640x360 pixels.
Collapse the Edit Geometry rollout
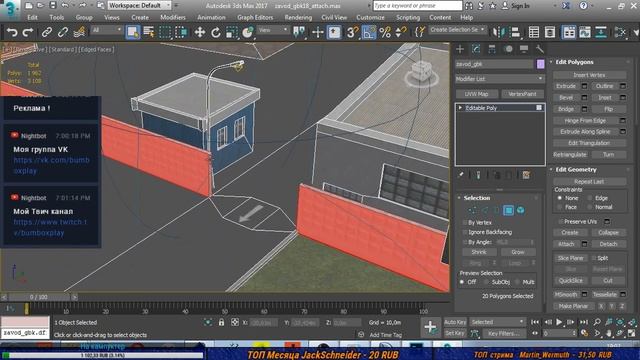tap(551, 169)
